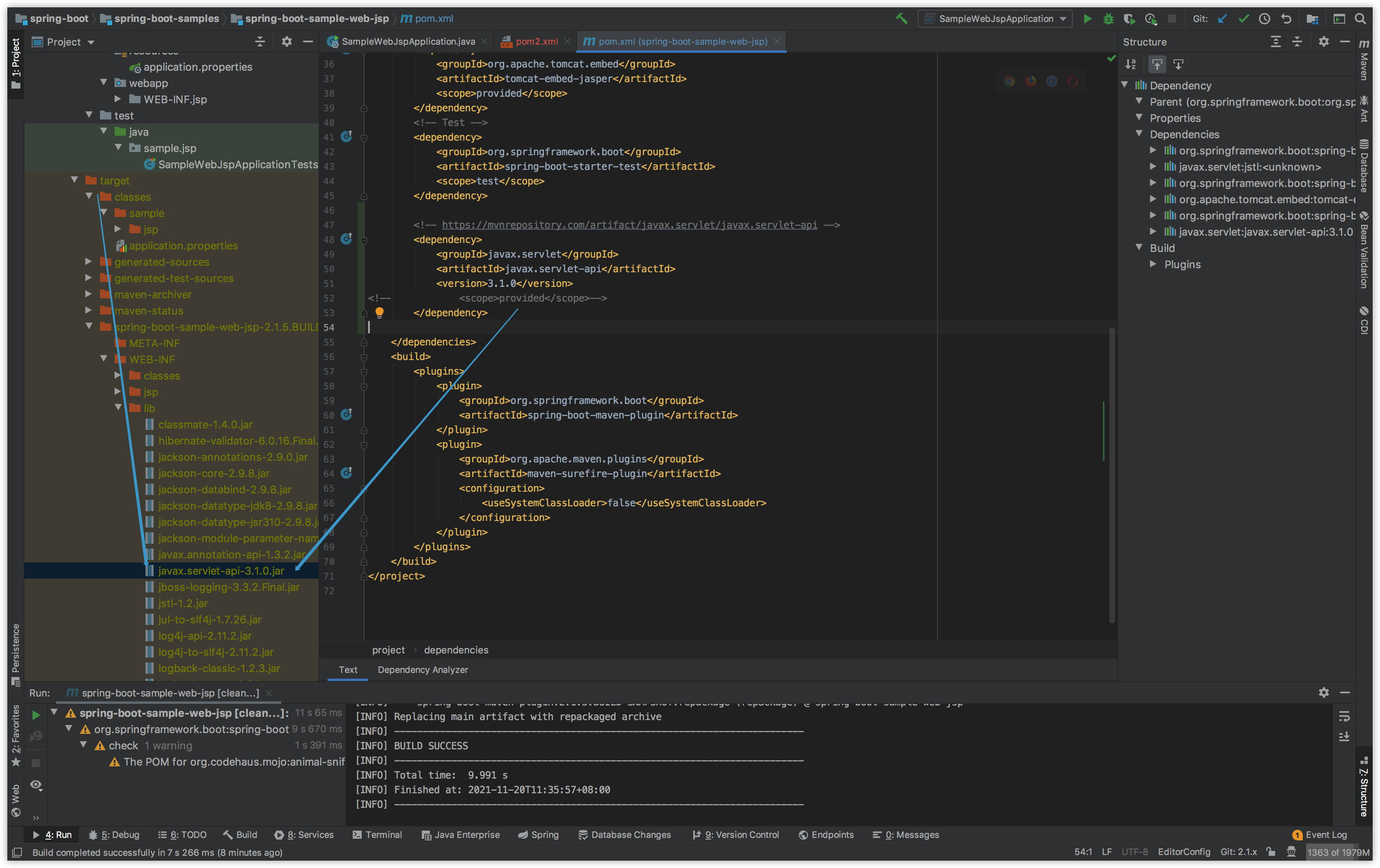Open Search Everywhere magnifier icon
1380x868 pixels.
(x=1360, y=19)
